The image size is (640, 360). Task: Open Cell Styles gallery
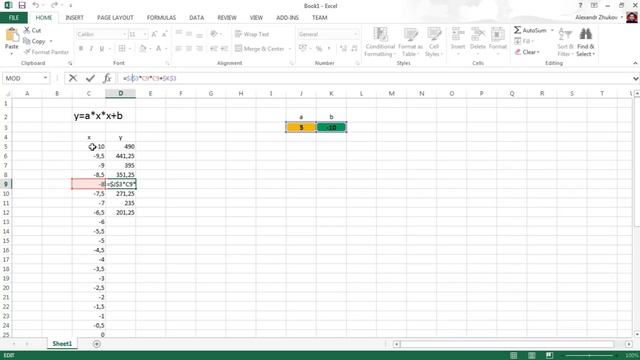(x=433, y=42)
